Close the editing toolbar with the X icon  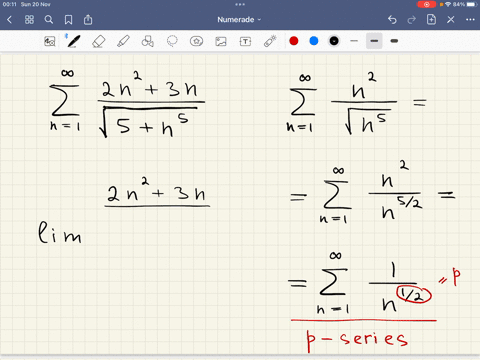(451, 20)
